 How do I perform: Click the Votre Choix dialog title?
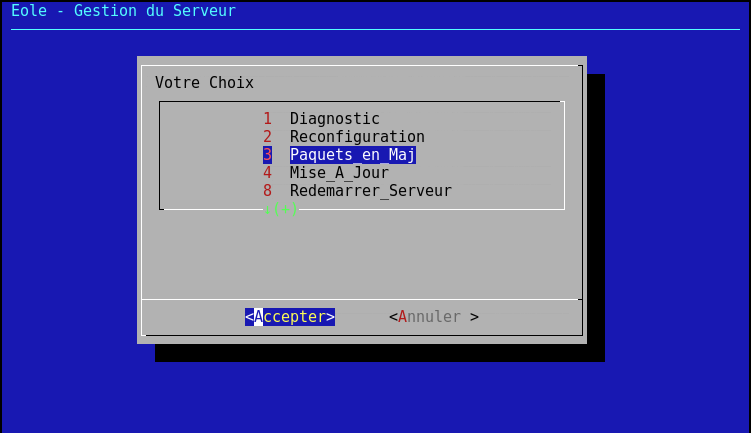point(204,82)
